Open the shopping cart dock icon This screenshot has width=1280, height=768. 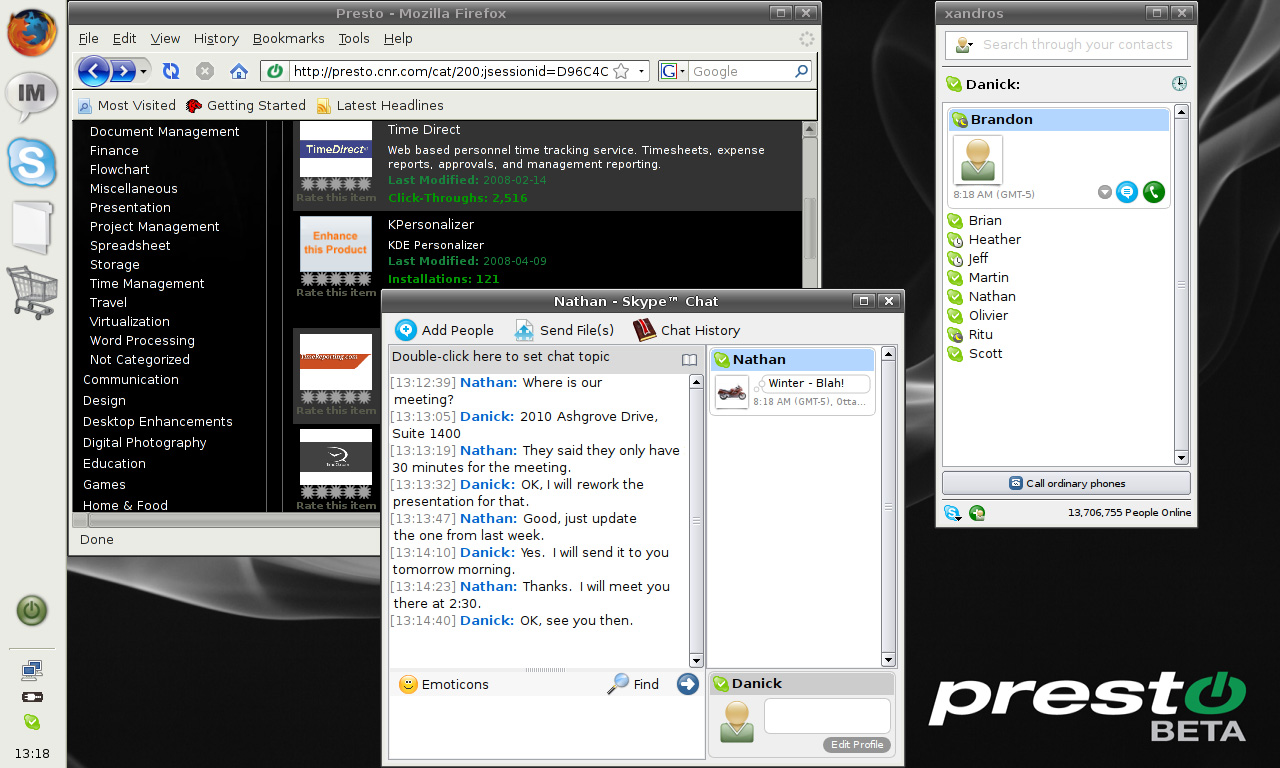click(x=32, y=292)
